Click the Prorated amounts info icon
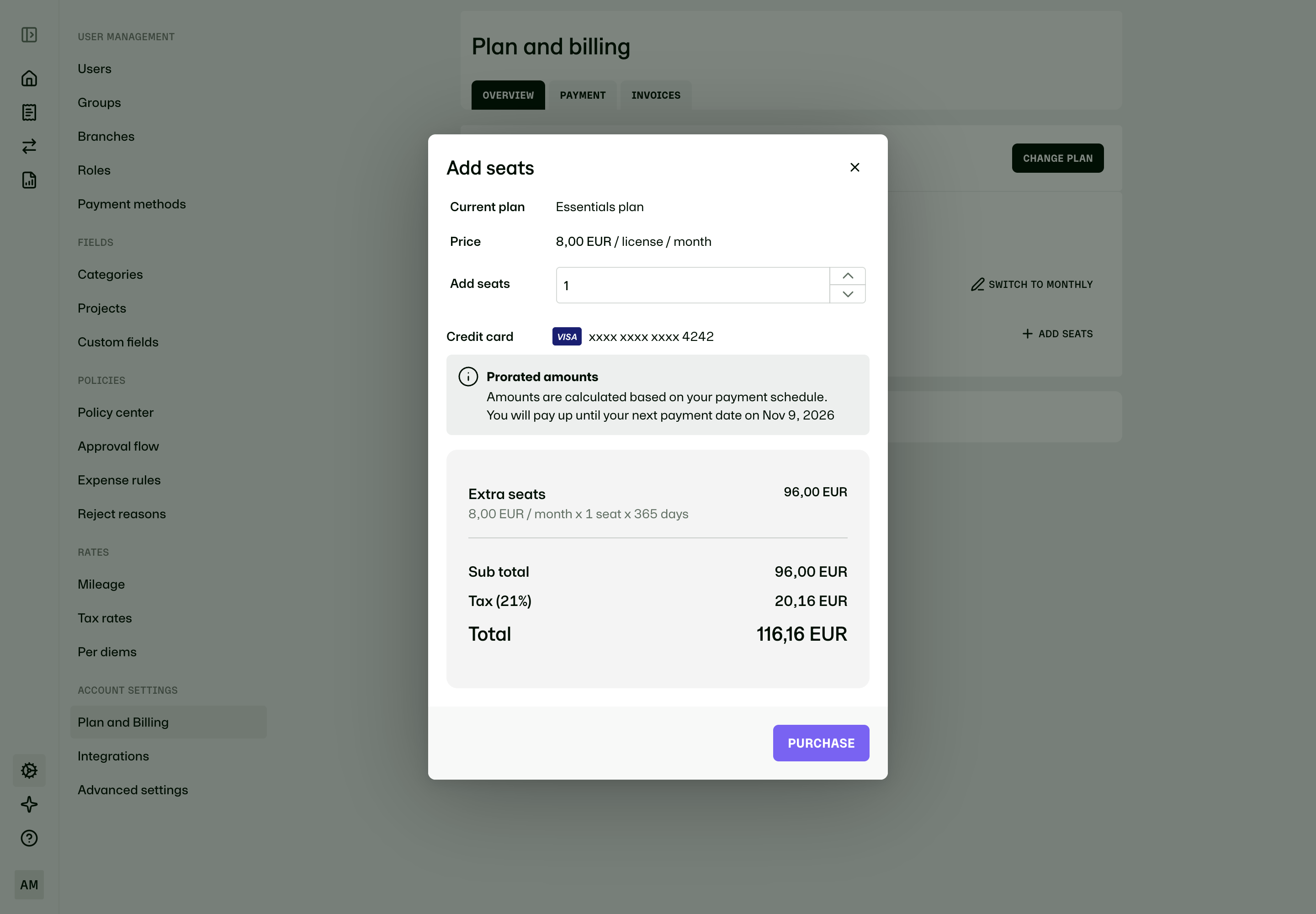Image resolution: width=1316 pixels, height=914 pixels. (x=468, y=376)
